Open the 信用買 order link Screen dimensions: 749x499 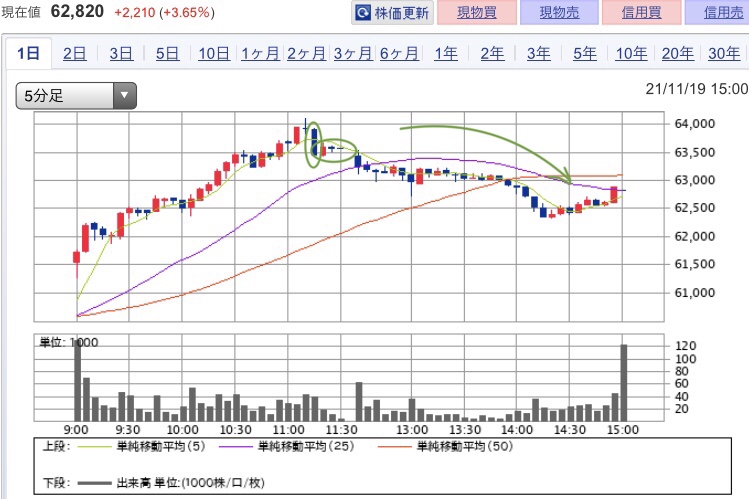[642, 12]
